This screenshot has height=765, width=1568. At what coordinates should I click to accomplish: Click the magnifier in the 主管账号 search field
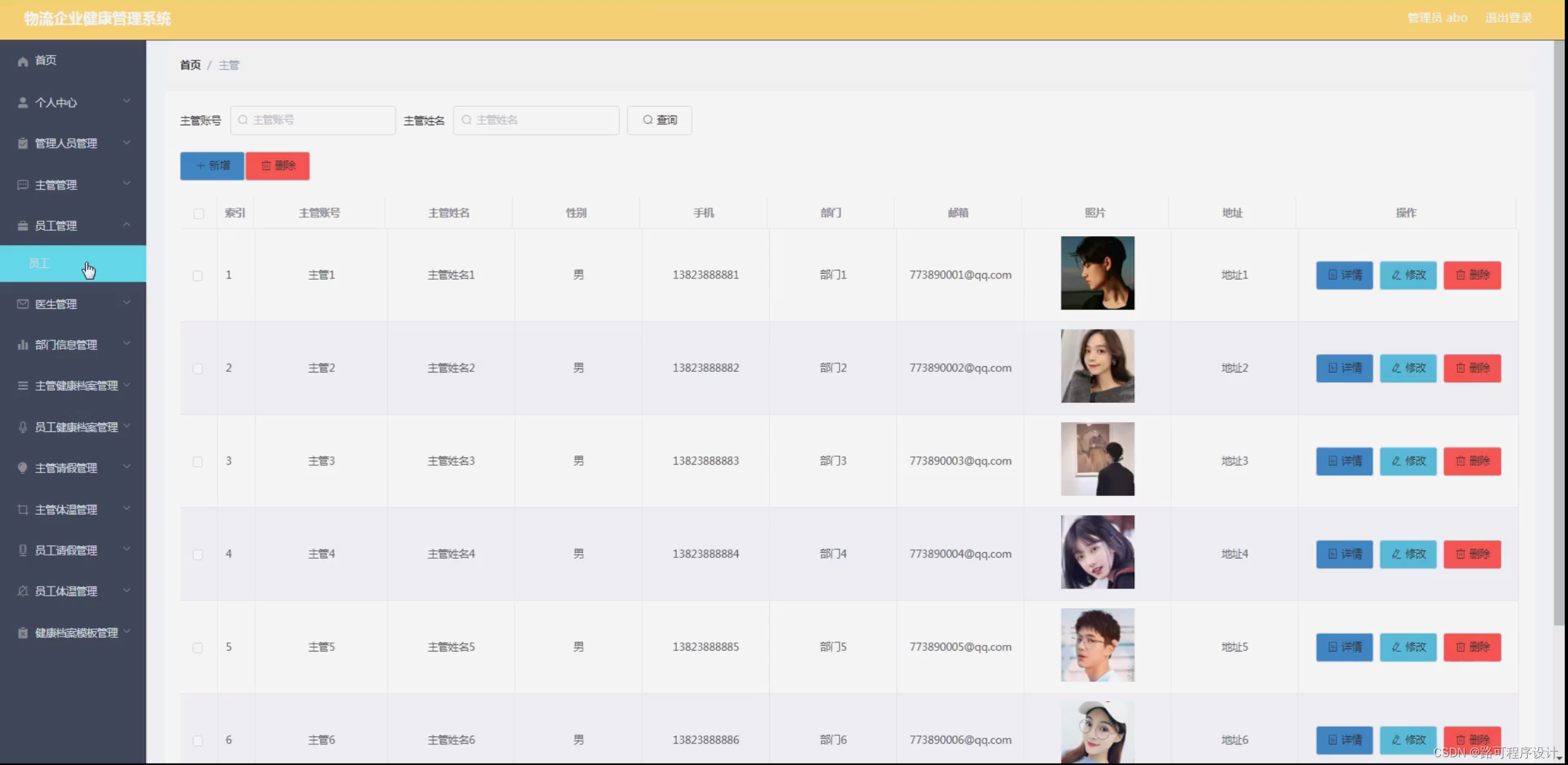(x=243, y=120)
